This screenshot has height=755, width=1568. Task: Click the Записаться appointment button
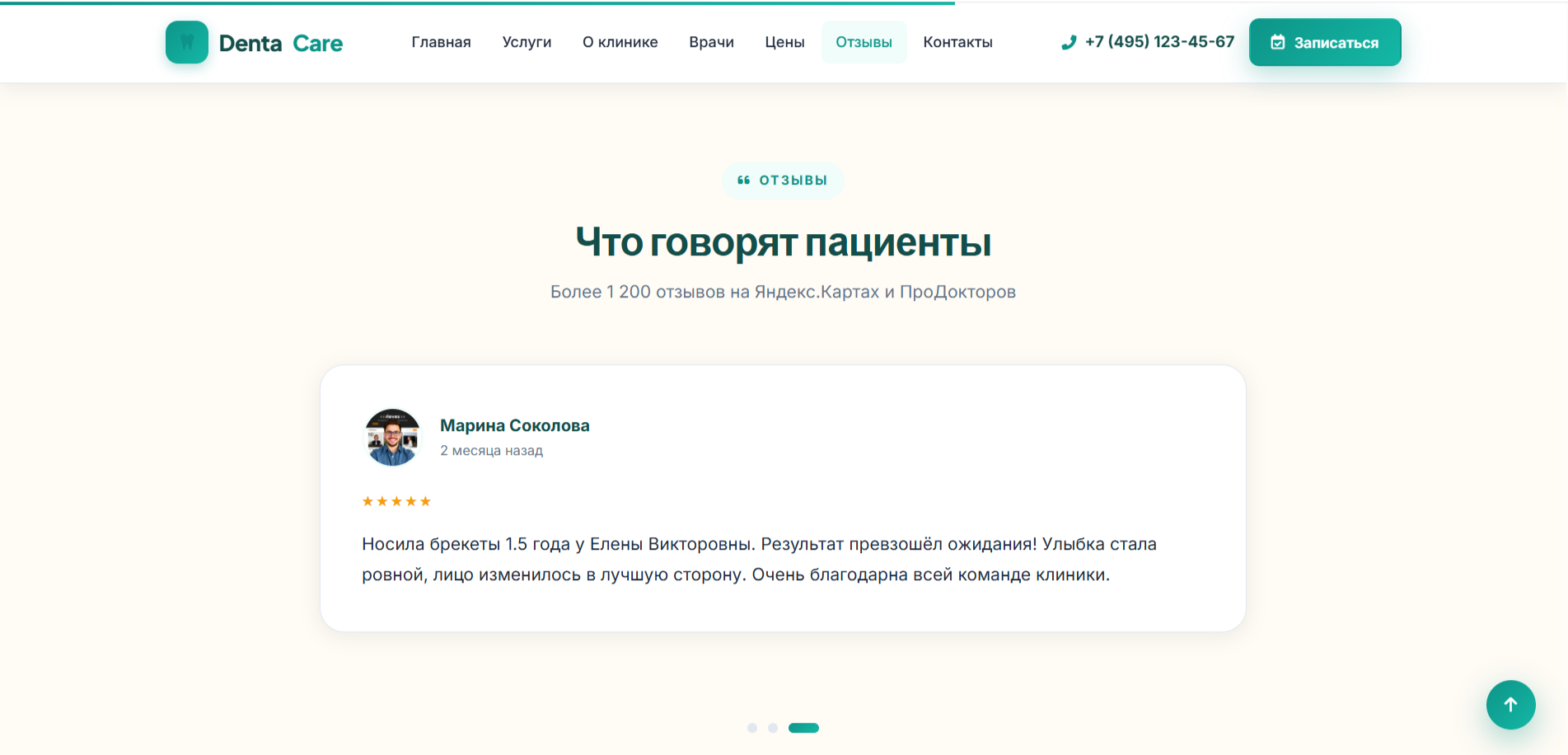(1325, 42)
